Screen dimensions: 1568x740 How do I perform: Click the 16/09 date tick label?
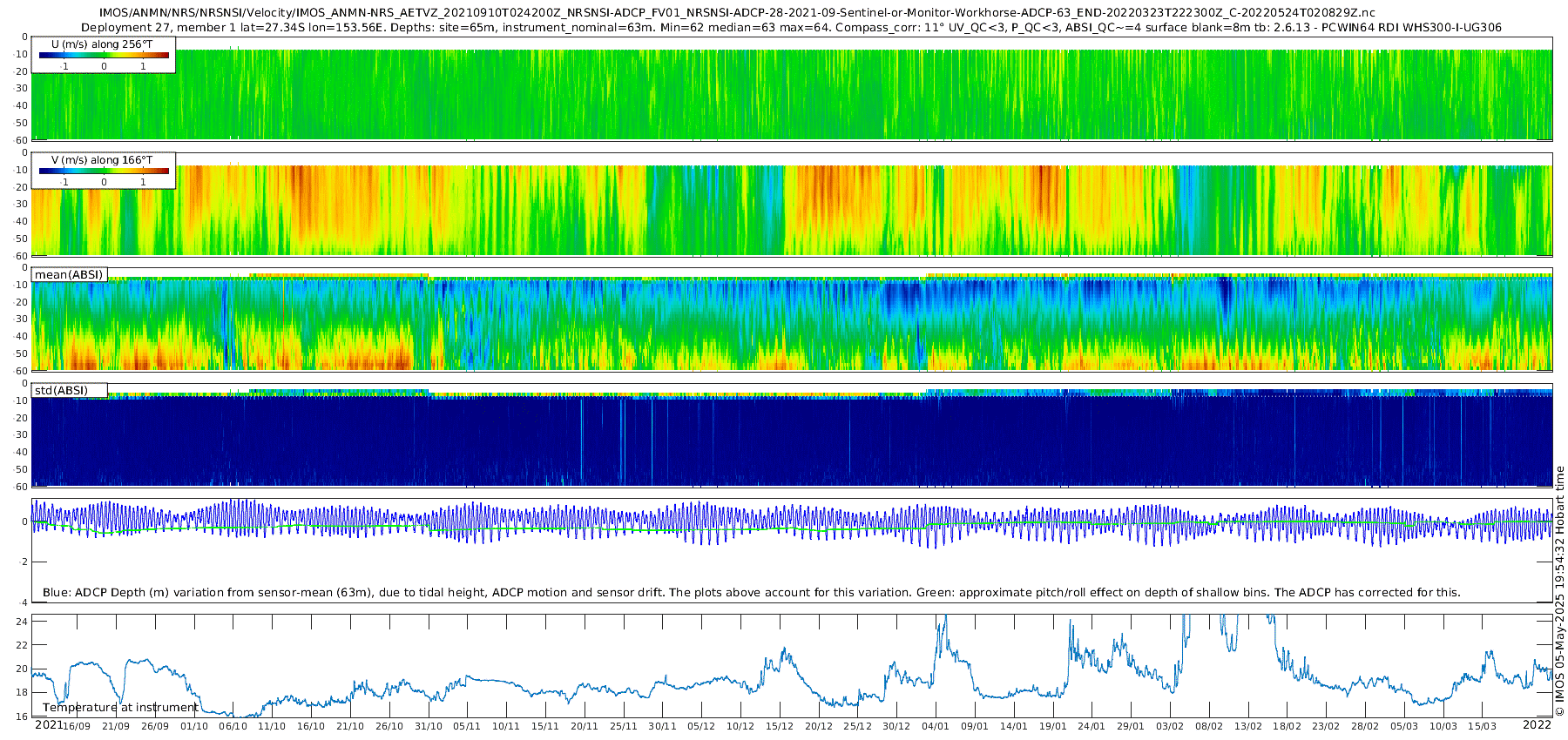pyautogui.click(x=77, y=726)
